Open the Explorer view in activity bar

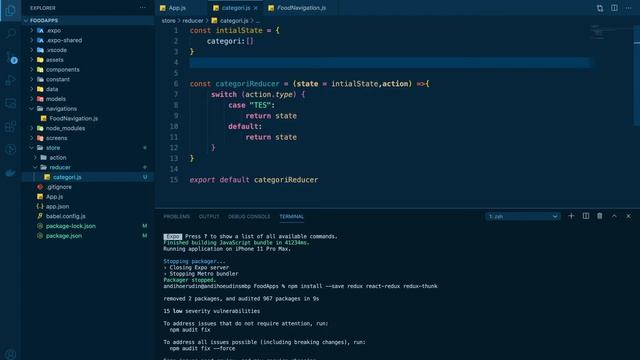click(x=11, y=10)
